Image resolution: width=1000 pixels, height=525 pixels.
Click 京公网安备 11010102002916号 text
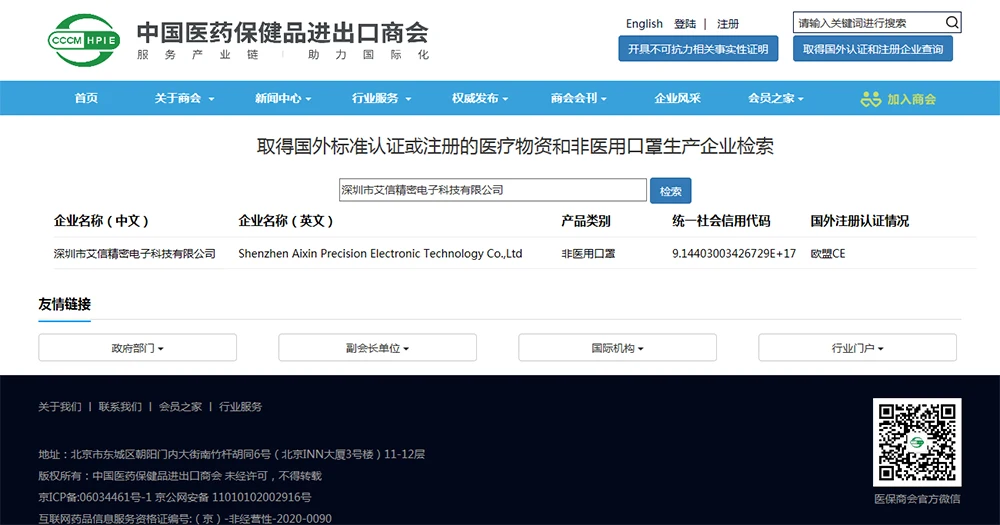click(233, 497)
